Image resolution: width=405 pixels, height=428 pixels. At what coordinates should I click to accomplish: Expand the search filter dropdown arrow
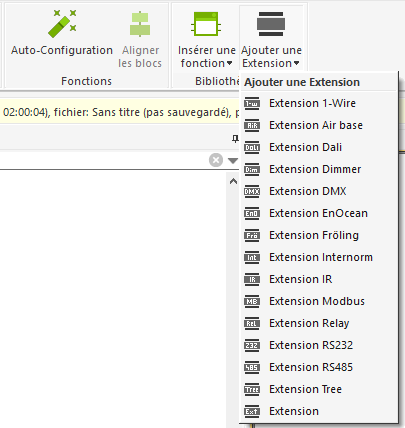233,161
